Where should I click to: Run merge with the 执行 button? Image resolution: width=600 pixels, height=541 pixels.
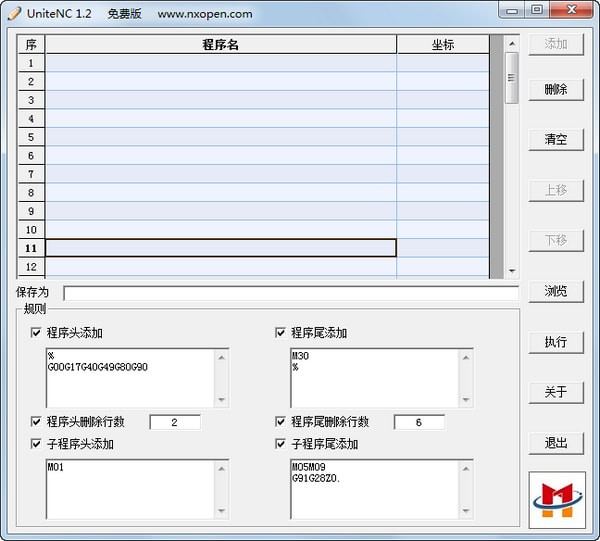click(x=556, y=342)
